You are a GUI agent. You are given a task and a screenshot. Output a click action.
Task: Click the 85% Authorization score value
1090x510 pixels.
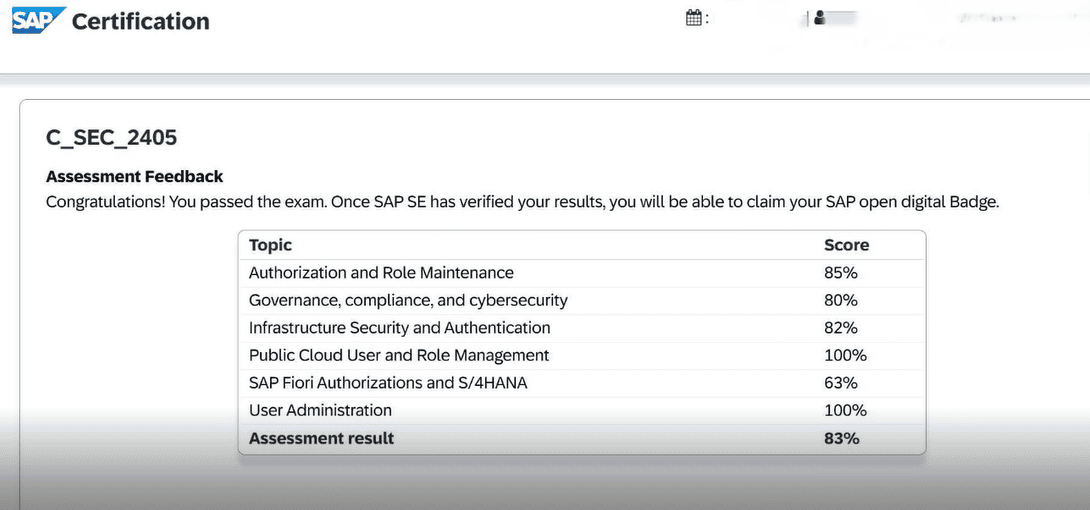[840, 273]
